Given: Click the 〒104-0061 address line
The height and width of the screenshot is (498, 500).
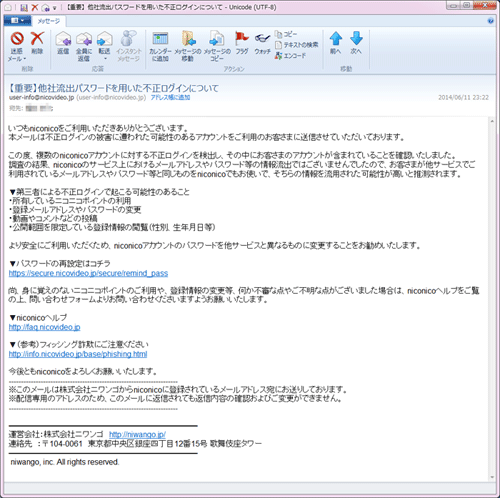Looking at the screenshot, I should [x=135, y=444].
